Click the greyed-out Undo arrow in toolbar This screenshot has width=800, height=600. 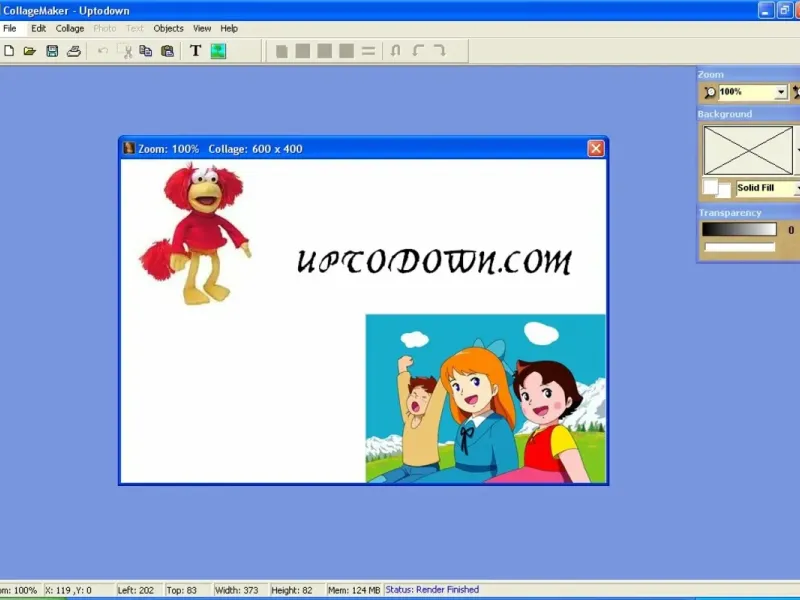[x=103, y=51]
